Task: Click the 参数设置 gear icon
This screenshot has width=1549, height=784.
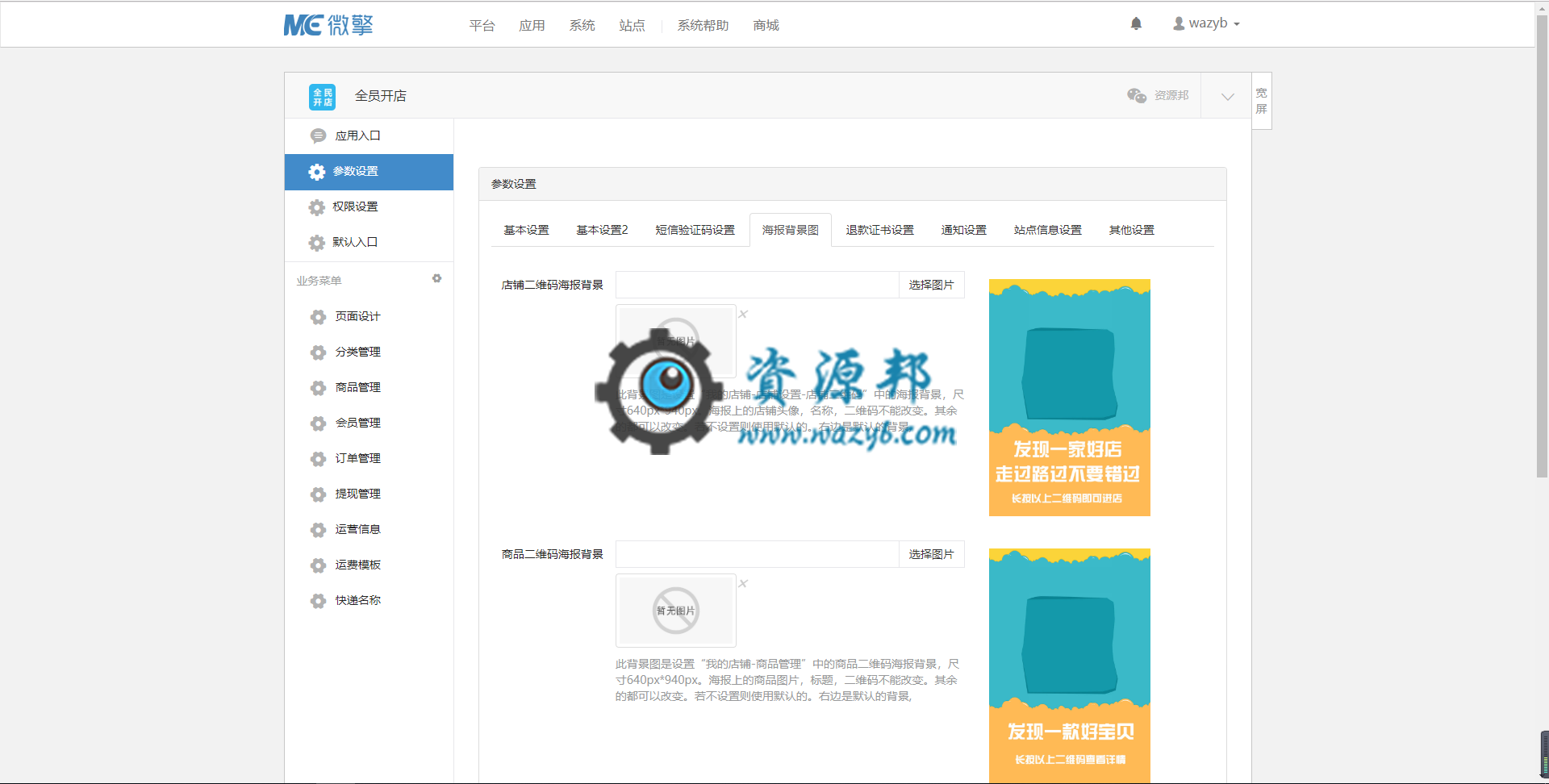Action: (x=317, y=172)
